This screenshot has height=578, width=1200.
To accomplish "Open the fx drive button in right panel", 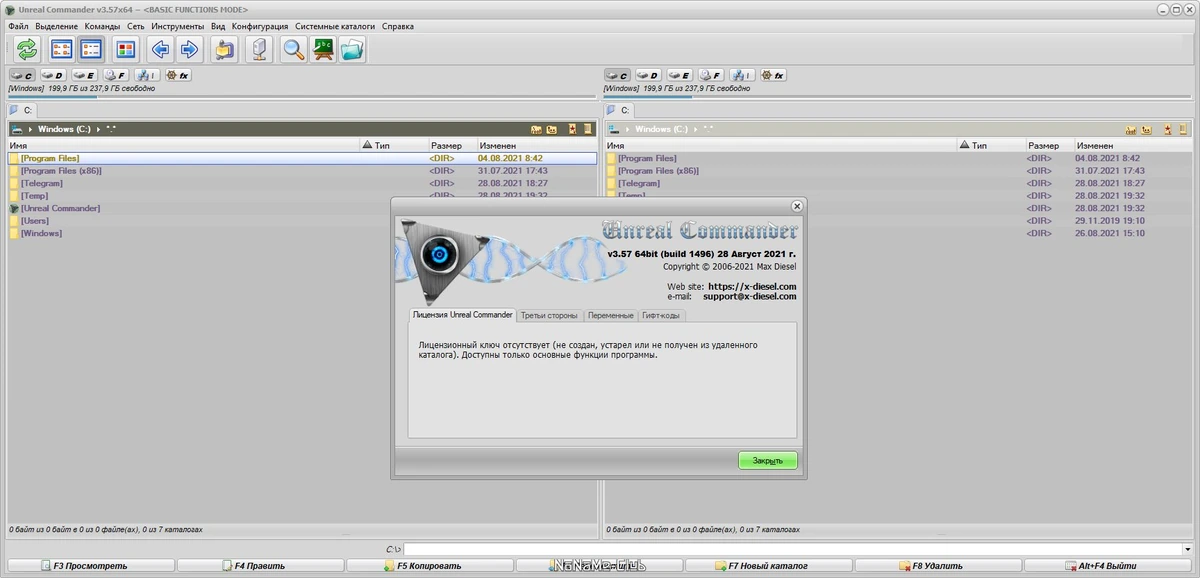I will pyautogui.click(x=773, y=75).
